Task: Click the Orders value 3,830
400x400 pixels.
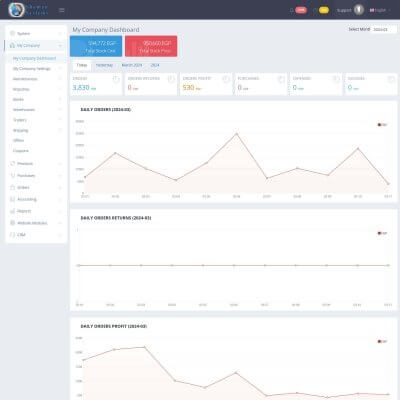Action: 81,88
